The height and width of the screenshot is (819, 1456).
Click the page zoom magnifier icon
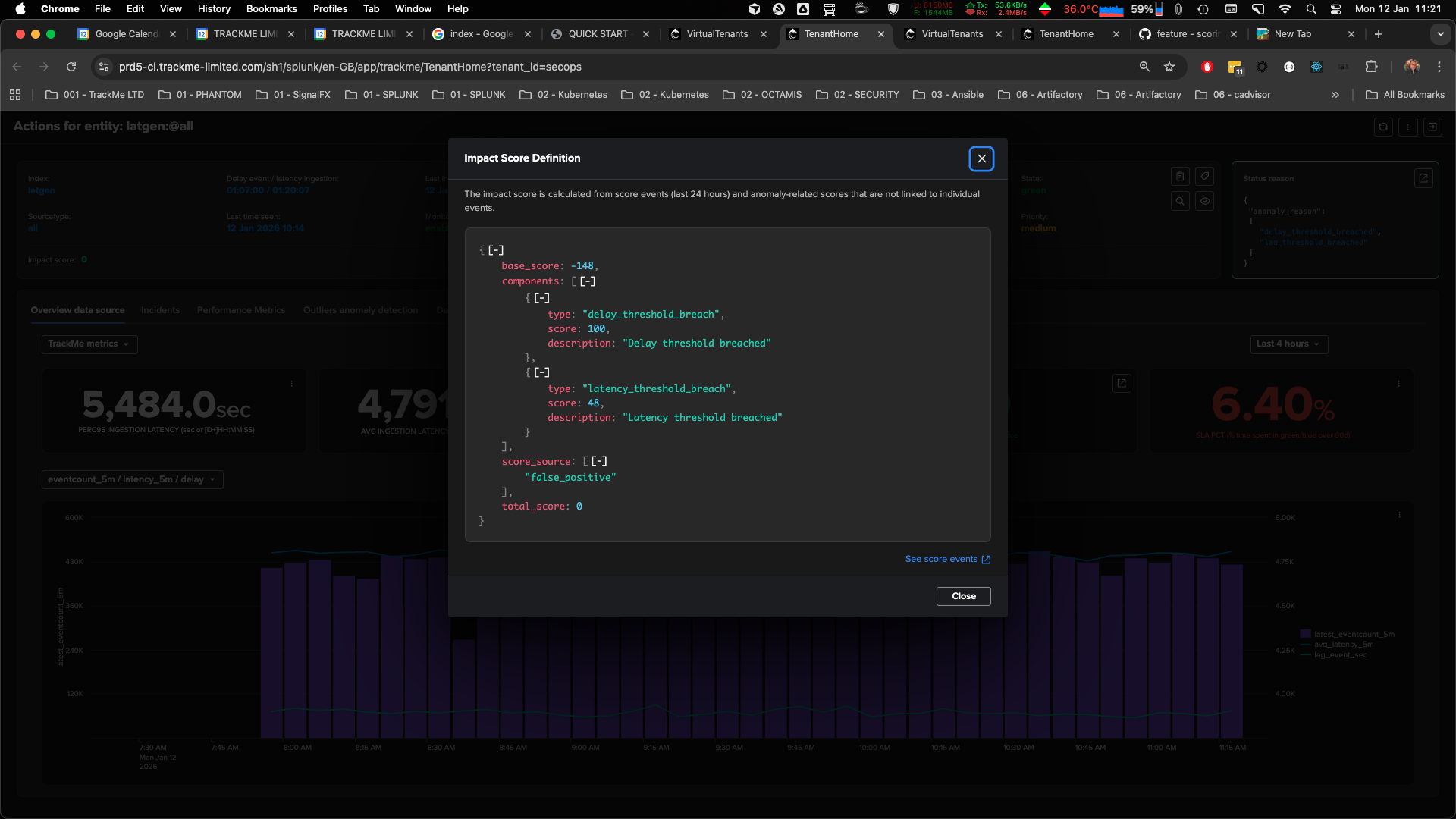1145,67
